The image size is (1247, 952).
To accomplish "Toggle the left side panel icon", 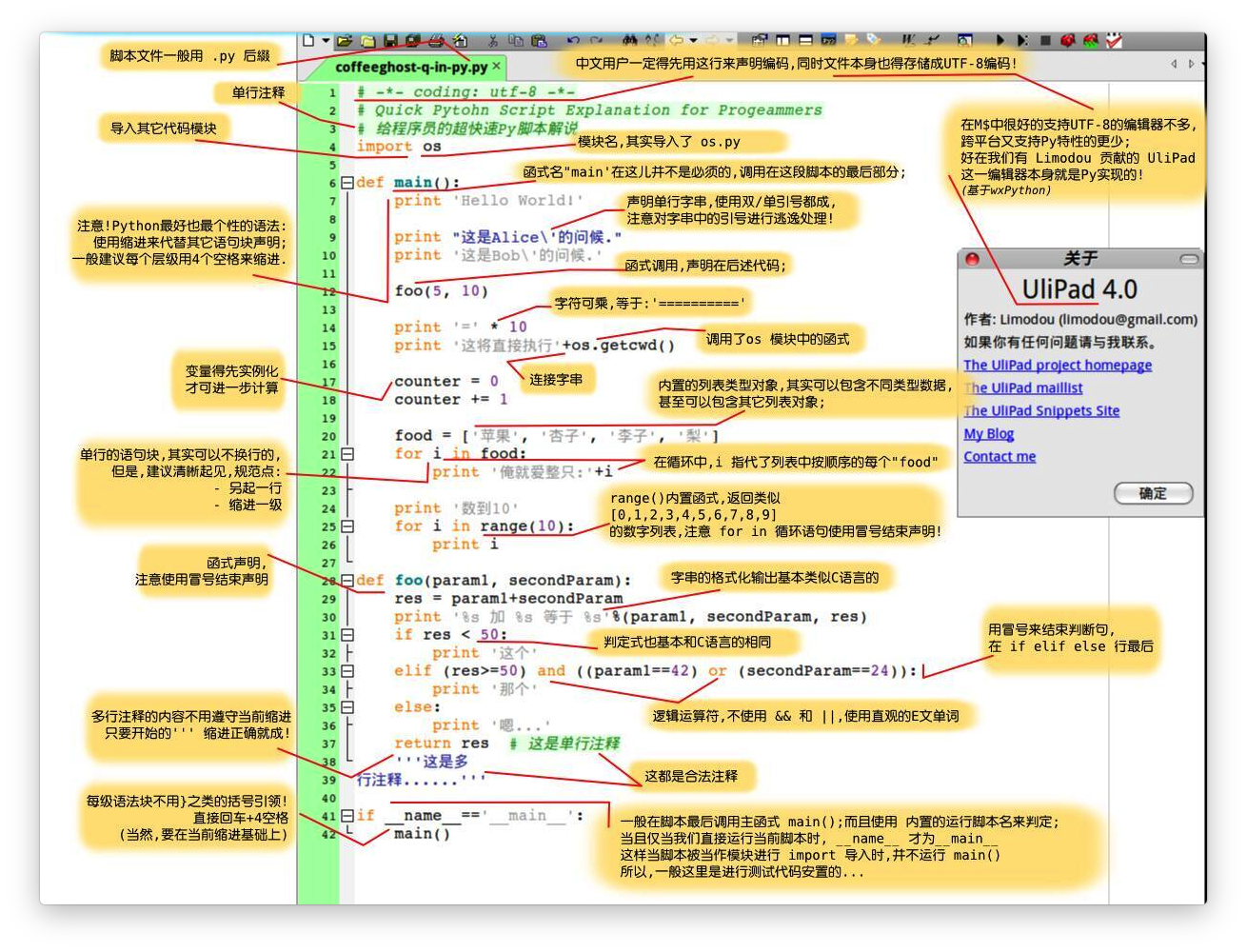I will pos(782,41).
